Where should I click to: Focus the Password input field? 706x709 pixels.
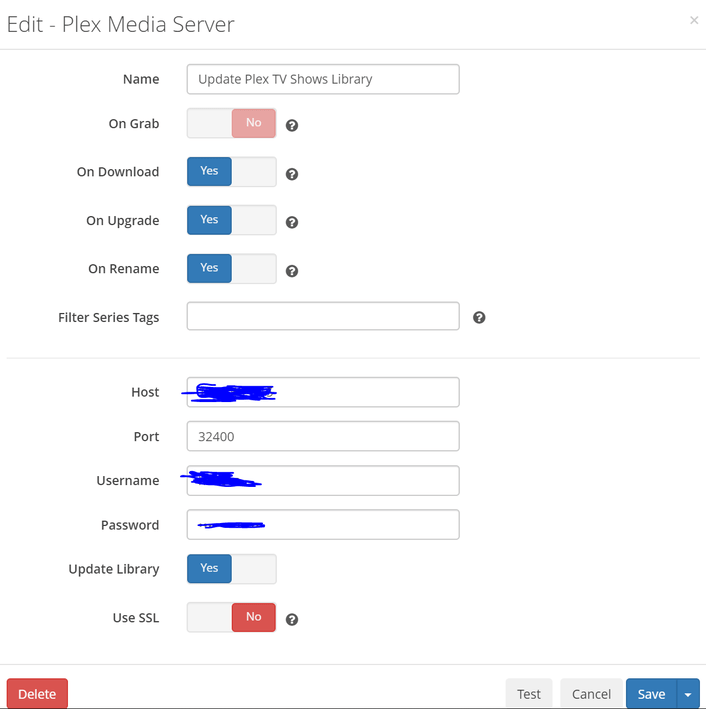click(323, 525)
